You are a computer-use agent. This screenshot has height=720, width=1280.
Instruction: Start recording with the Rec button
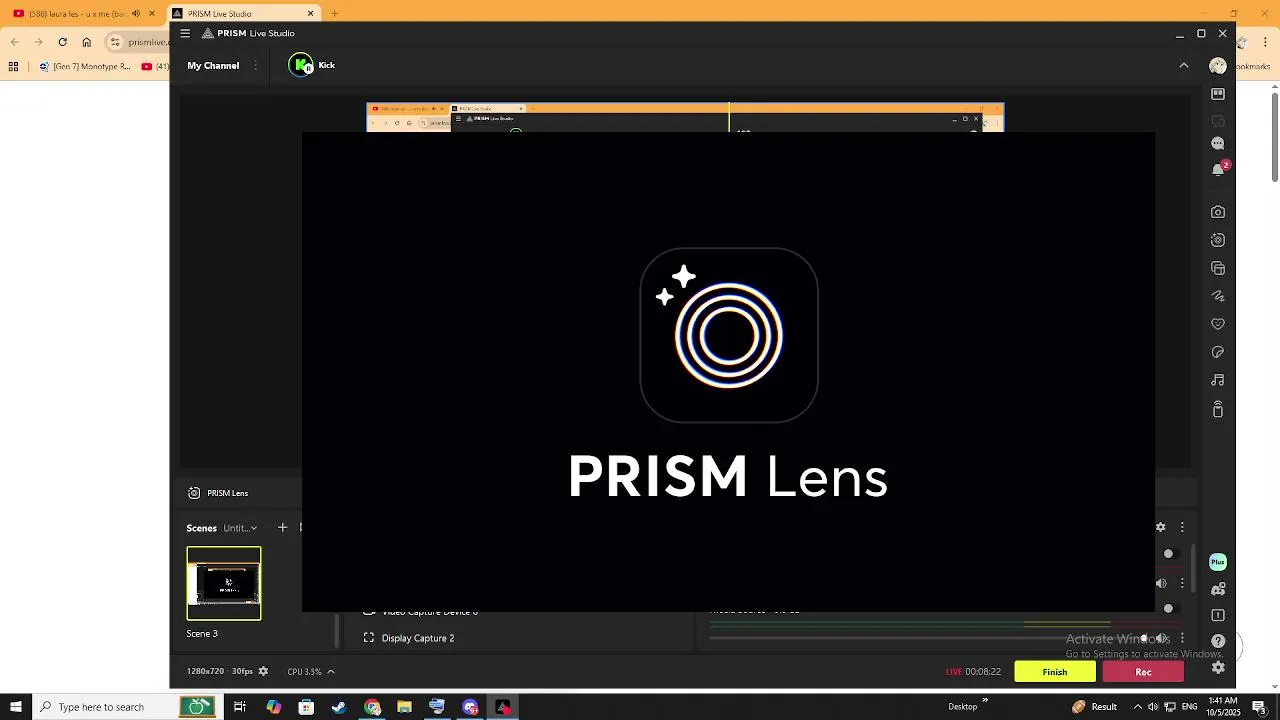(1143, 672)
